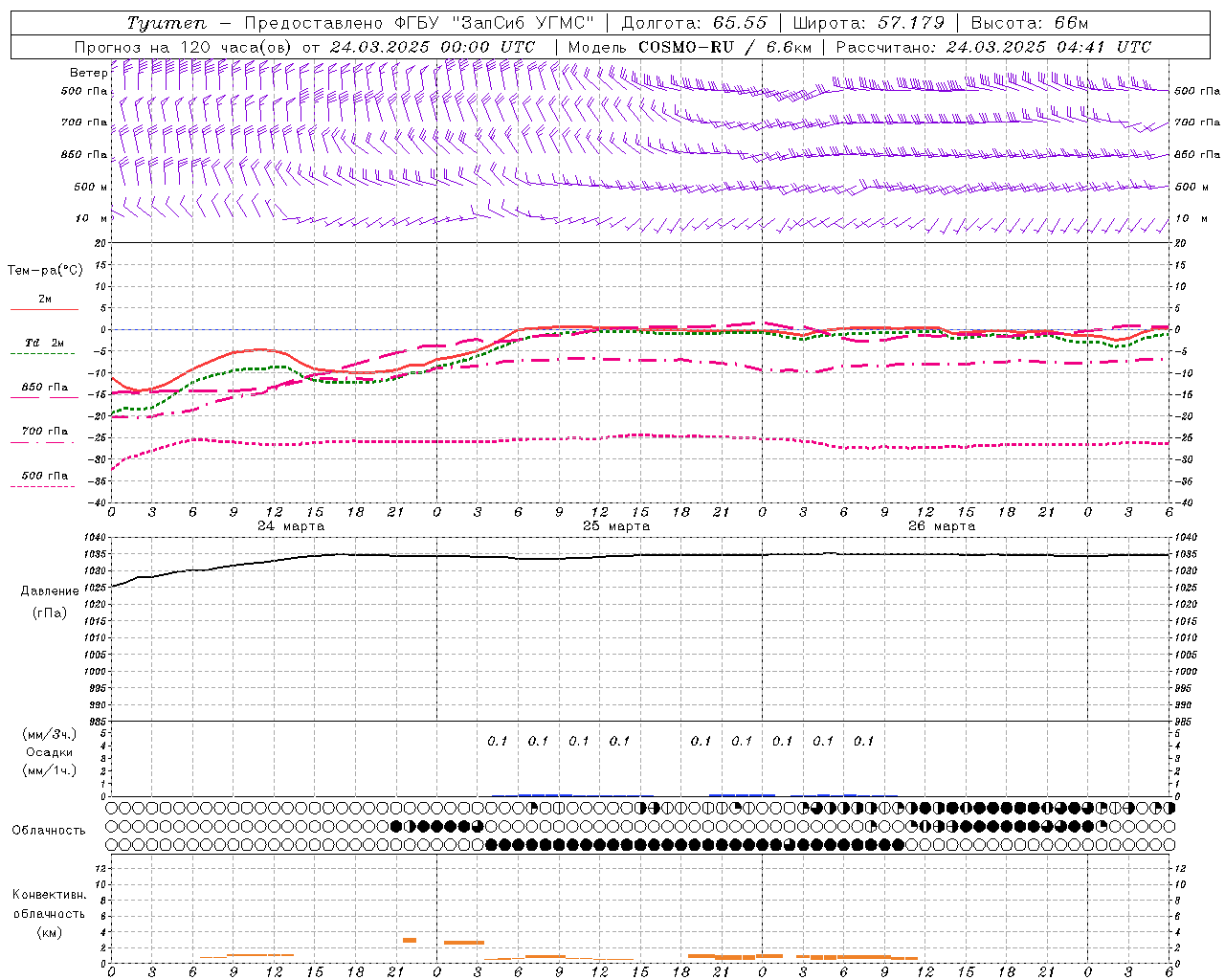The width and height of the screenshot is (1225, 980).
Task: Click the 700 гПа label in temperature legend
Action: tap(44, 432)
